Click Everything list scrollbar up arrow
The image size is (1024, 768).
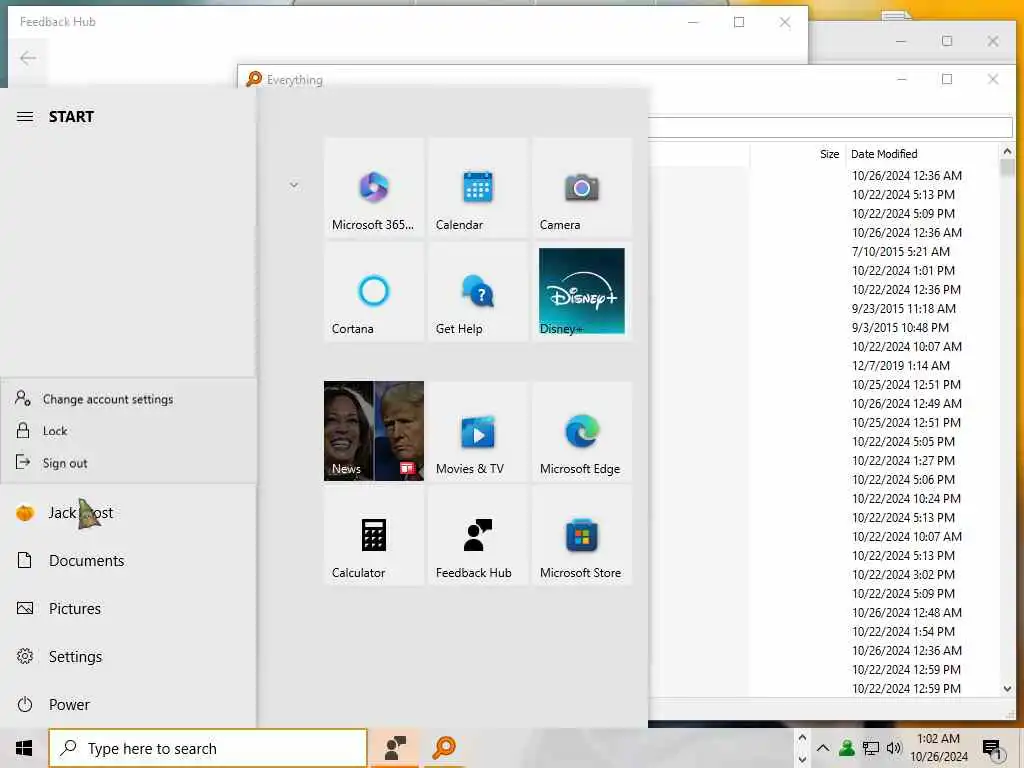(1007, 152)
